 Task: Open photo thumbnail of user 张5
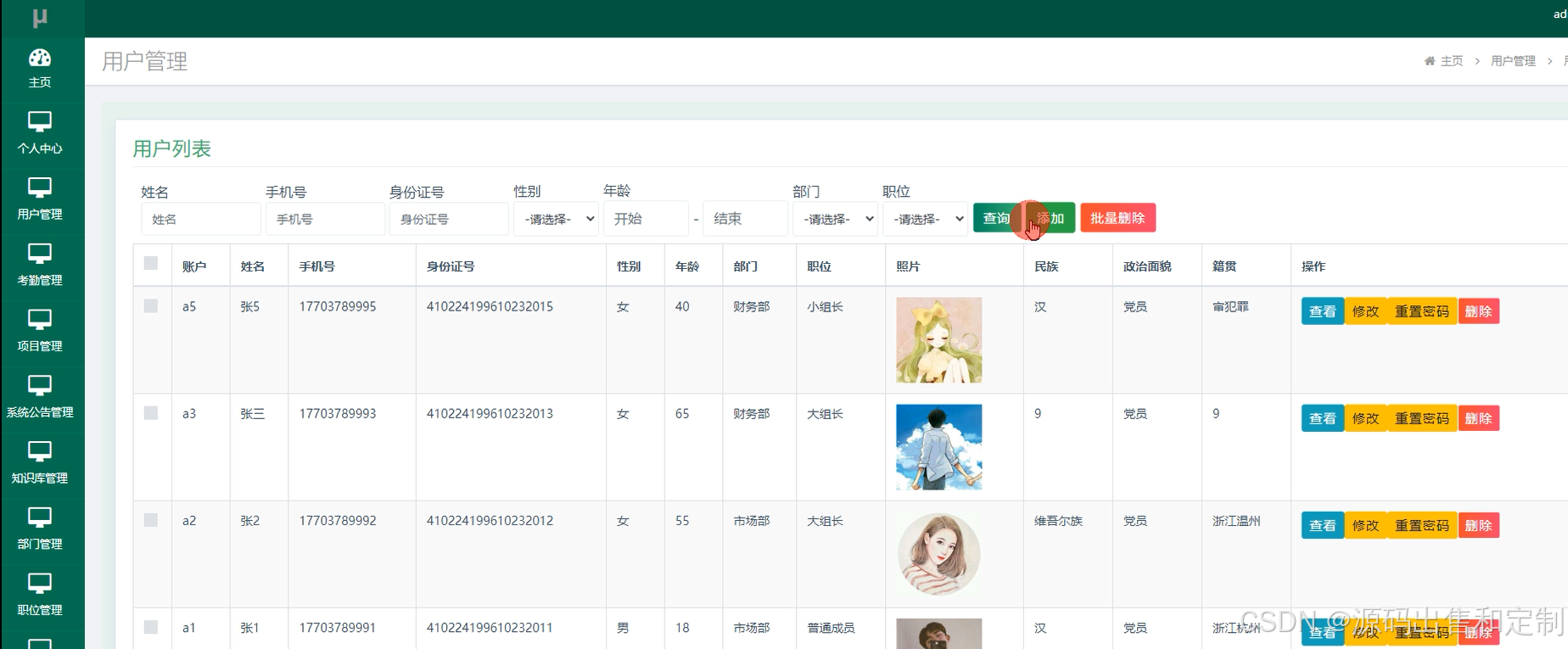point(939,339)
